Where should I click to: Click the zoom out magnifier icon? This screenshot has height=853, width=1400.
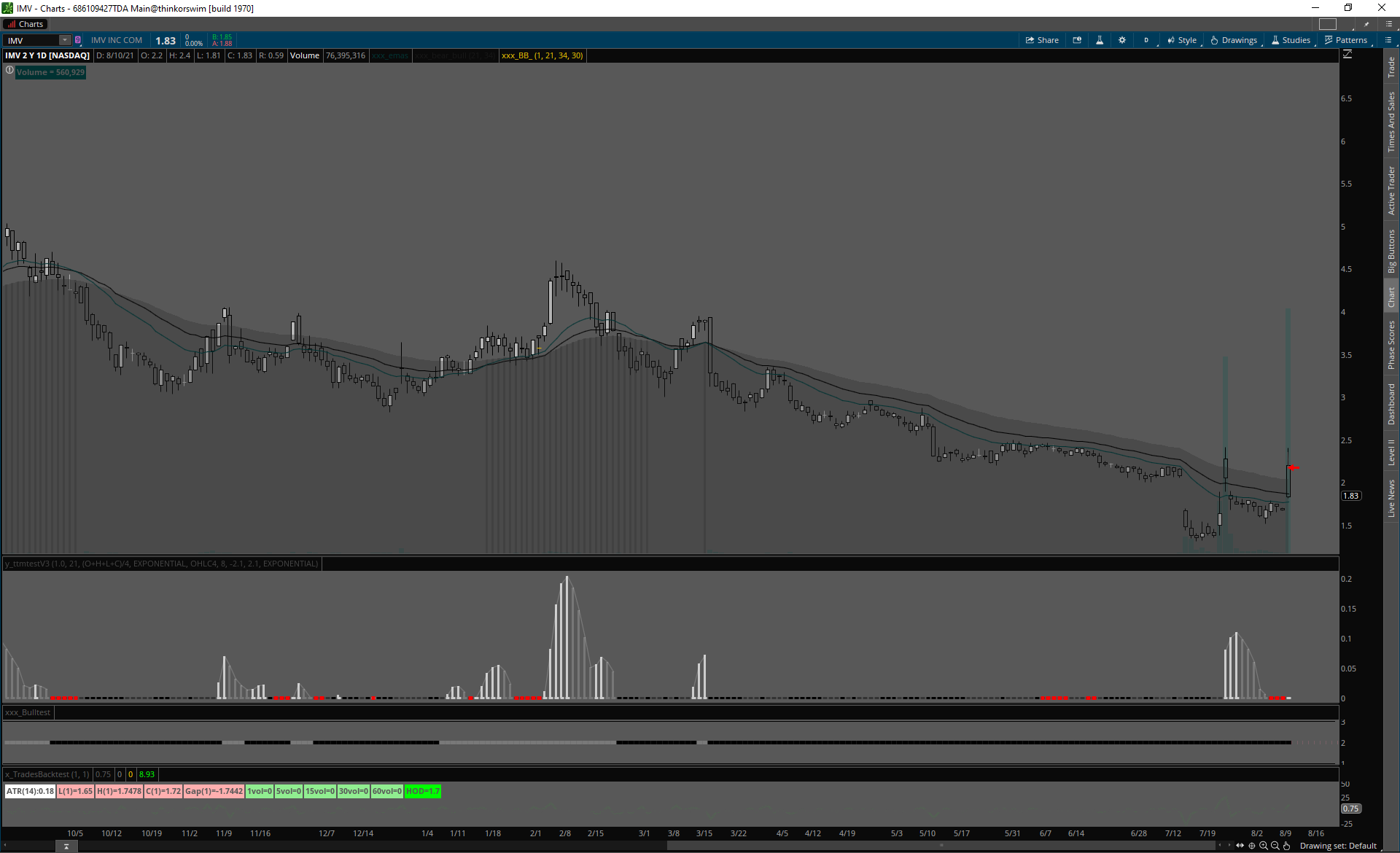click(x=1275, y=846)
